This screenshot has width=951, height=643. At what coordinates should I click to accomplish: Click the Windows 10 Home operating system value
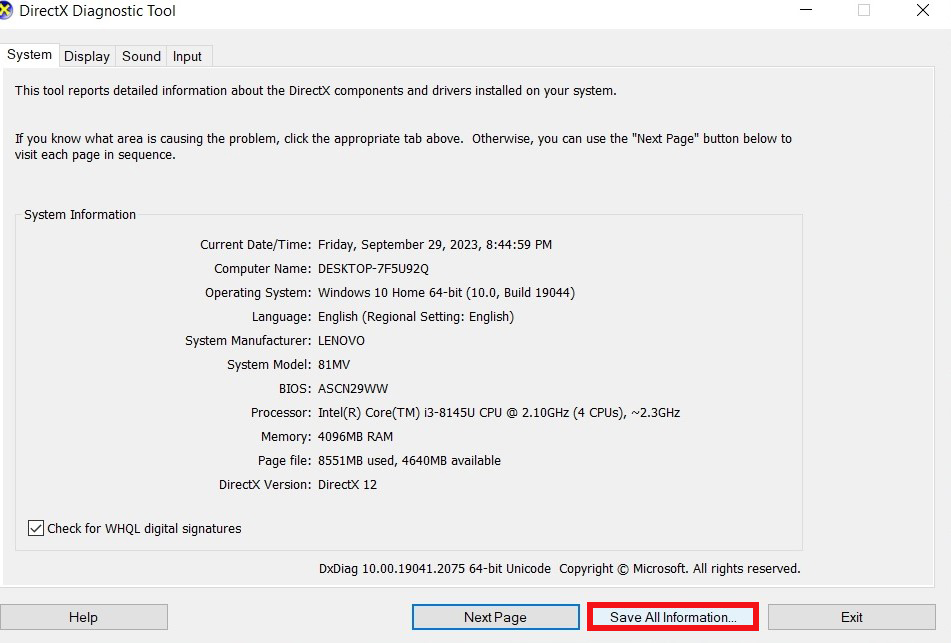coord(446,292)
